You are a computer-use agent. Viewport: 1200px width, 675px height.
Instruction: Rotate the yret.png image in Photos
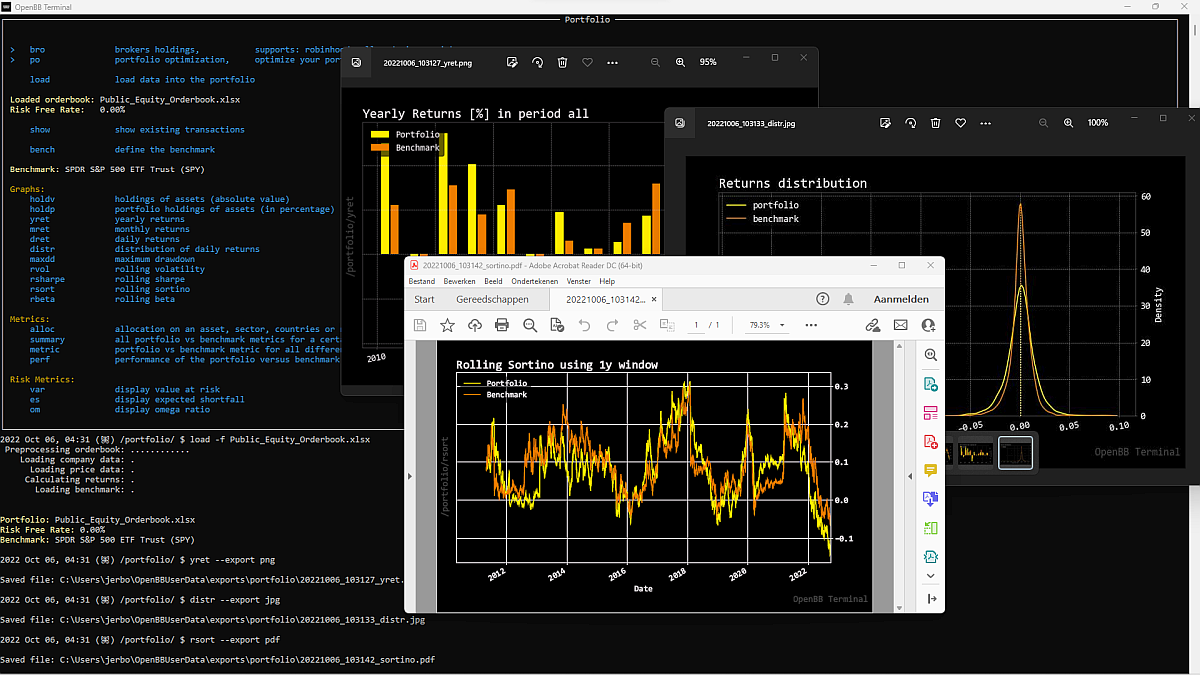click(x=537, y=62)
